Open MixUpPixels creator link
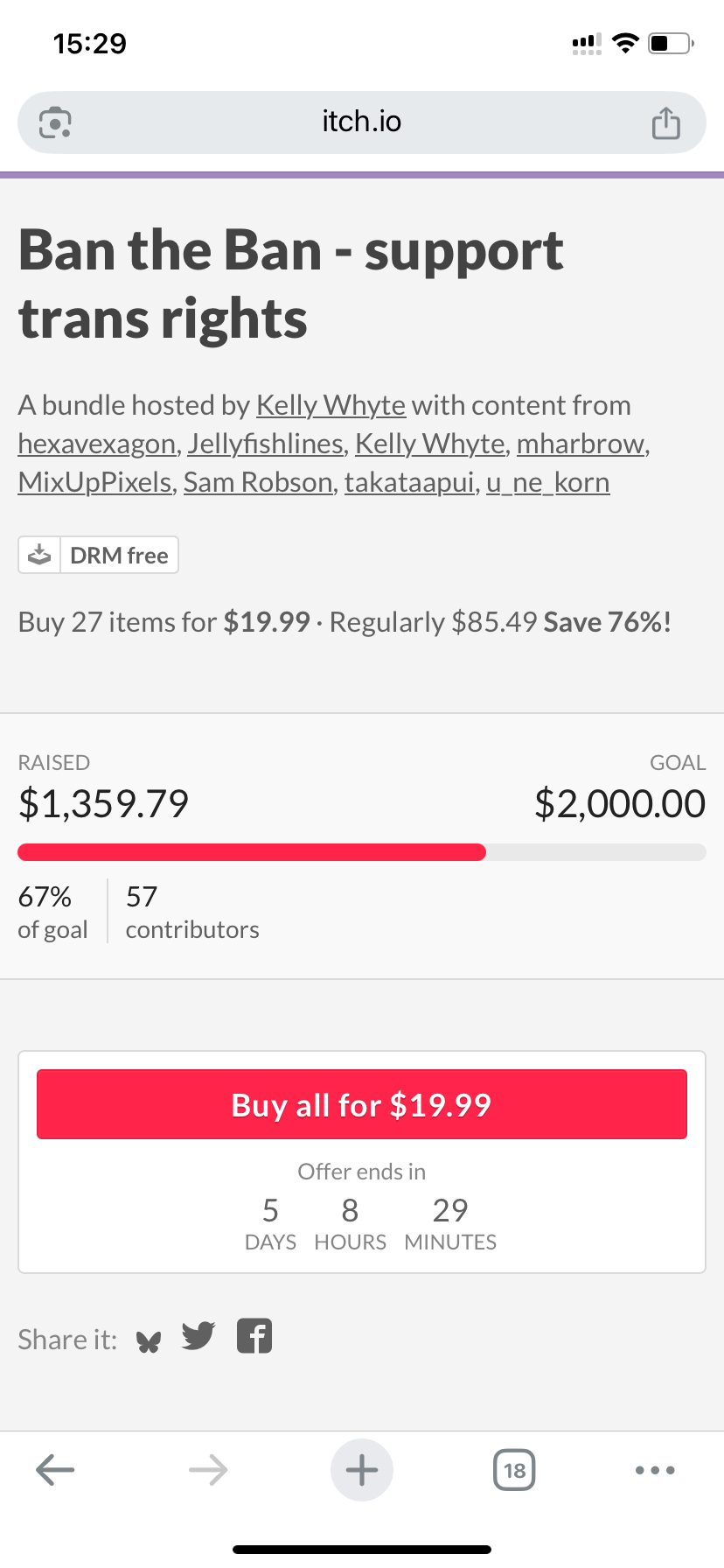724x1568 pixels. click(94, 482)
